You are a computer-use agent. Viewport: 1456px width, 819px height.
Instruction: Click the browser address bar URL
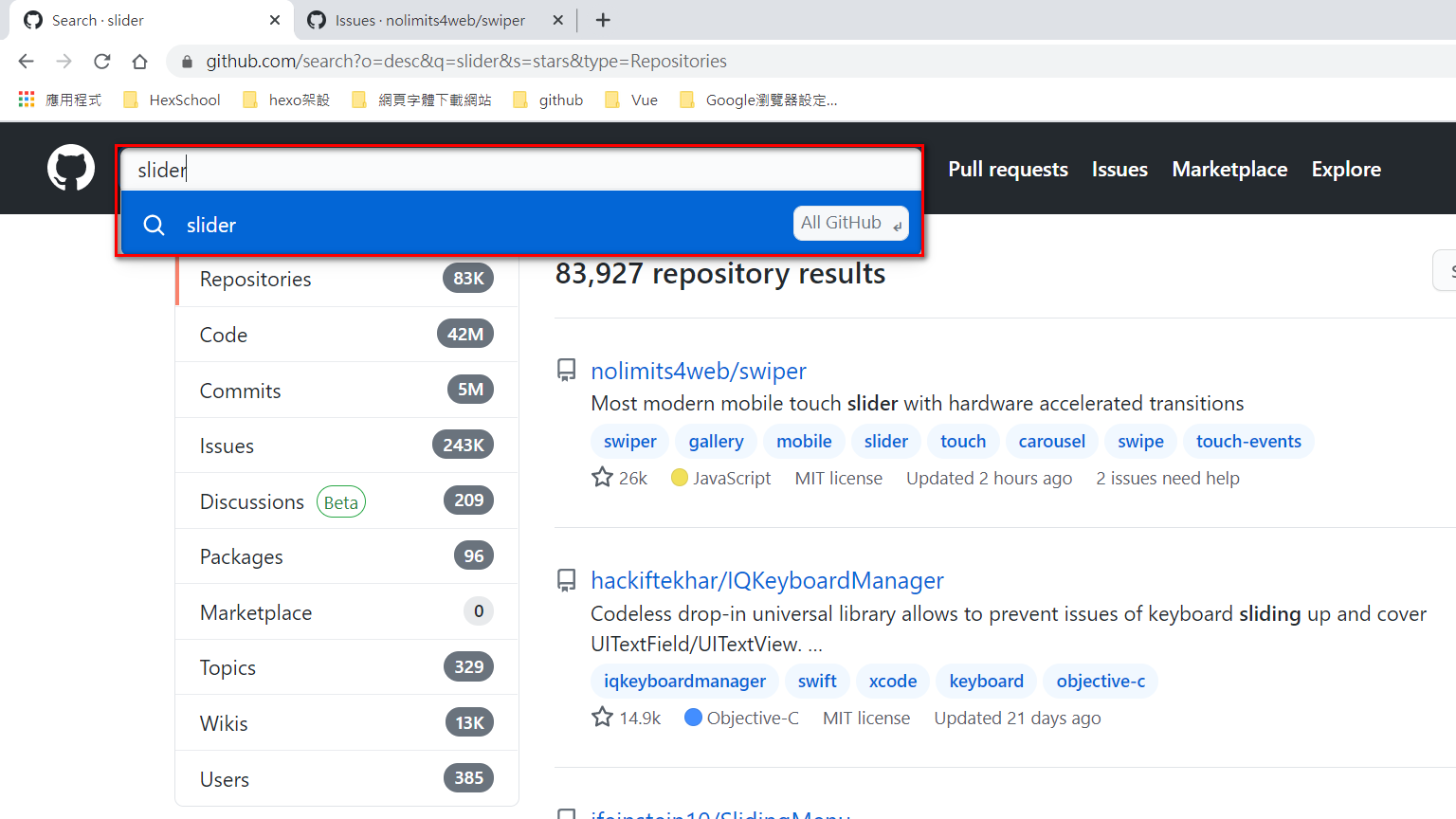(466, 62)
